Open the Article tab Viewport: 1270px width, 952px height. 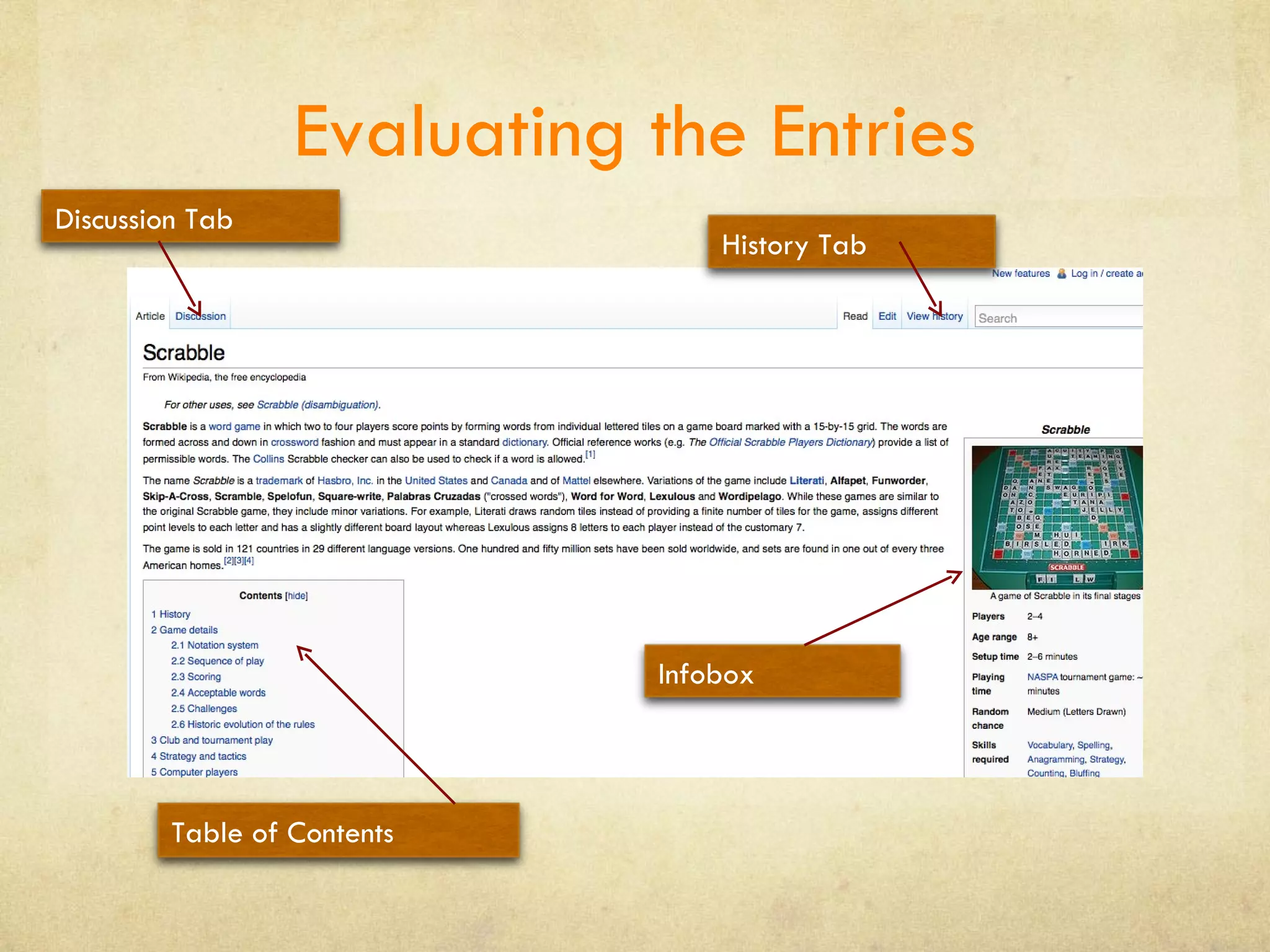click(150, 316)
